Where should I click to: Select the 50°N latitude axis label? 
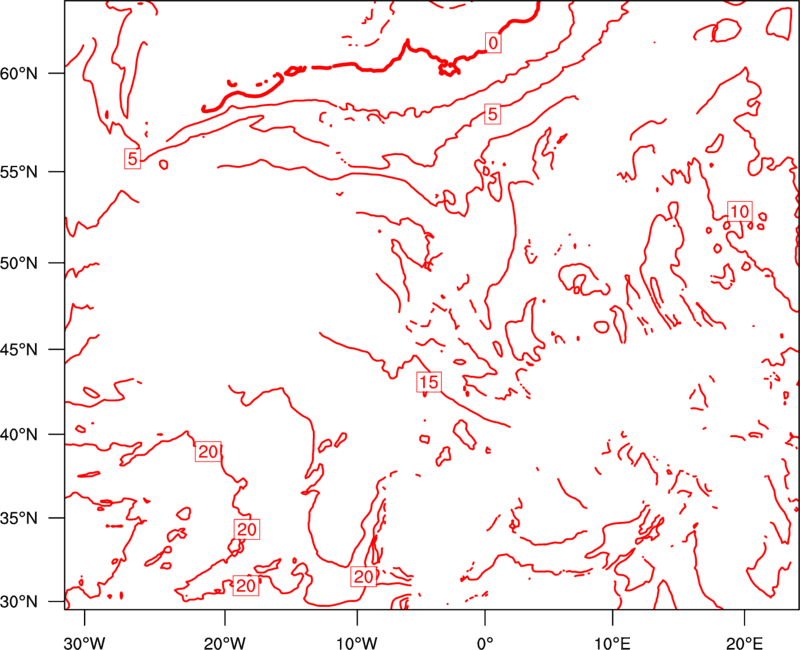point(19,263)
